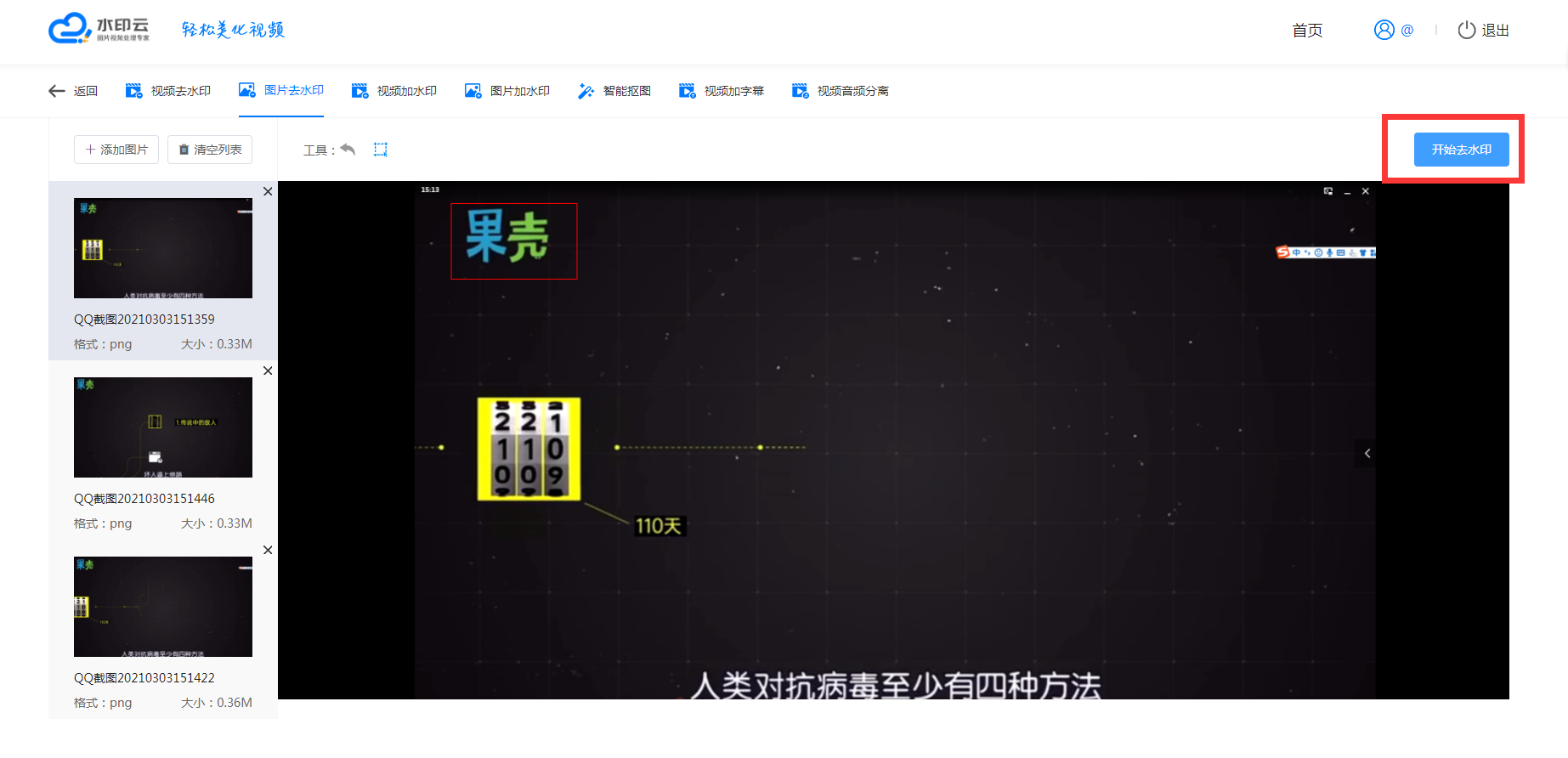Open the 图片加水印 tab
The width and height of the screenshot is (1568, 758).
coord(507,91)
